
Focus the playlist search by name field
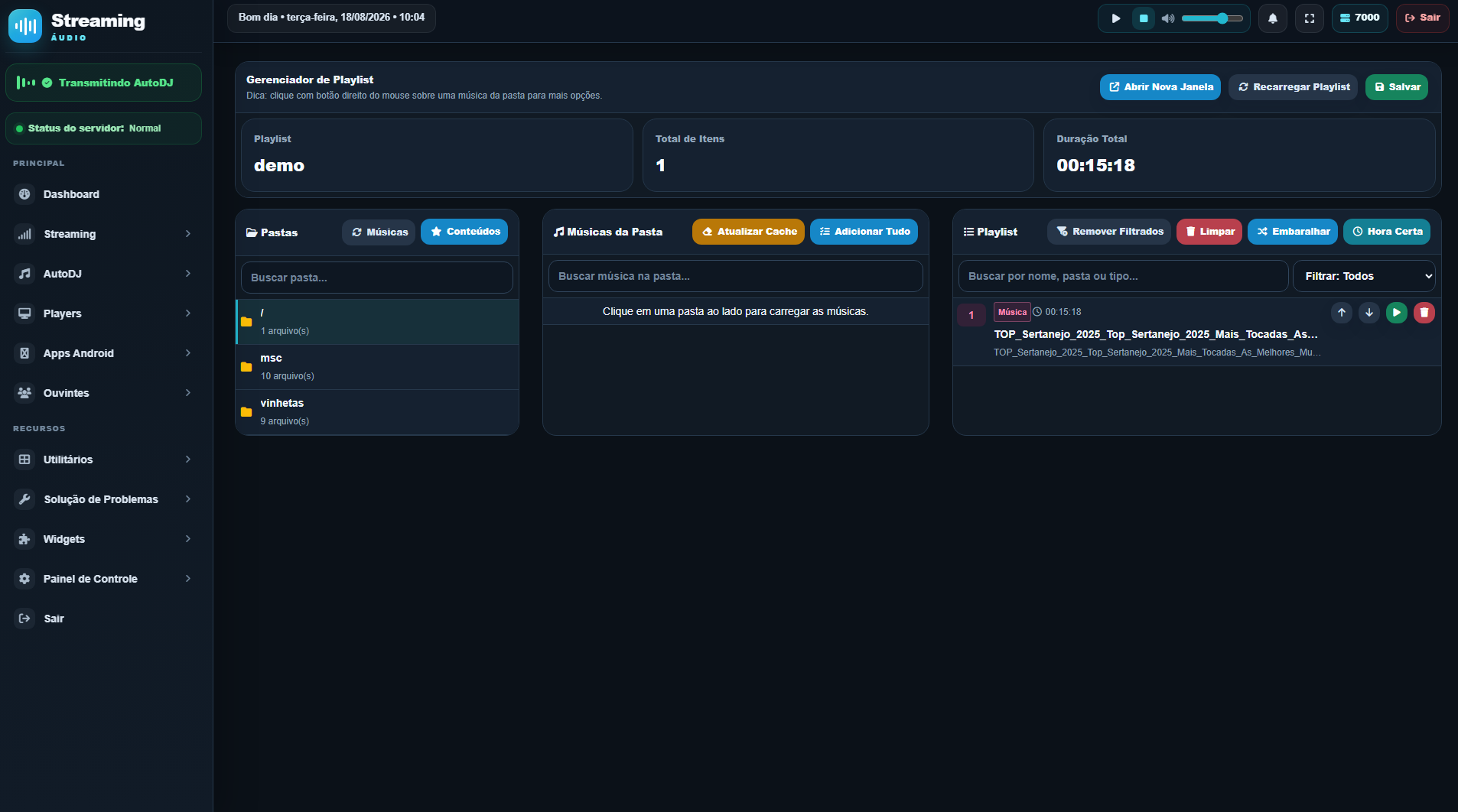click(1124, 276)
